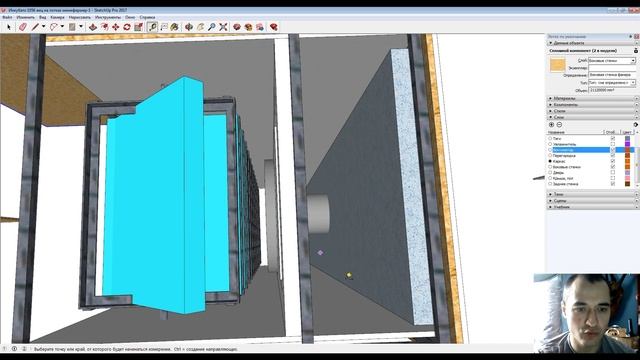Delete layer with minus icon
Image resolution: width=640 pixels, height=360 pixels.
point(559,124)
